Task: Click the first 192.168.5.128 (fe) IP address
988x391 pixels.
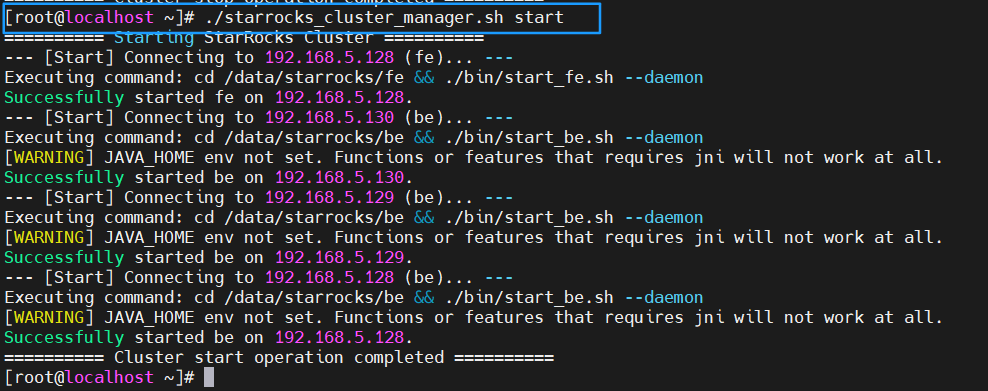Action: tap(330, 58)
